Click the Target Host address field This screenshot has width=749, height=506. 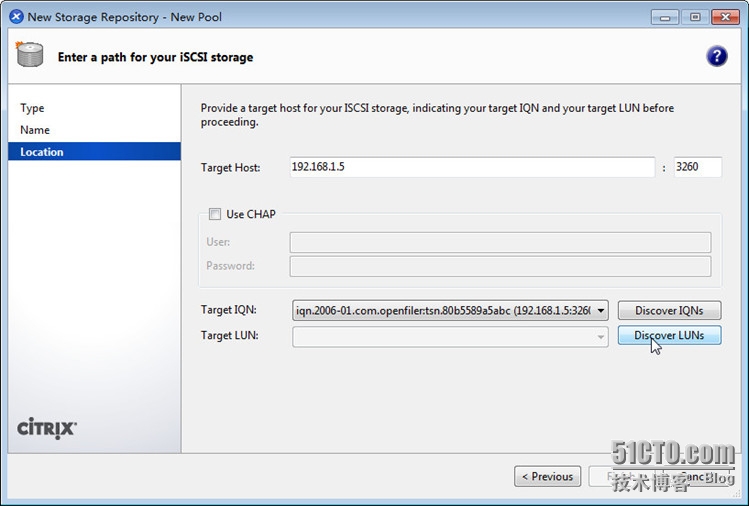(472, 167)
